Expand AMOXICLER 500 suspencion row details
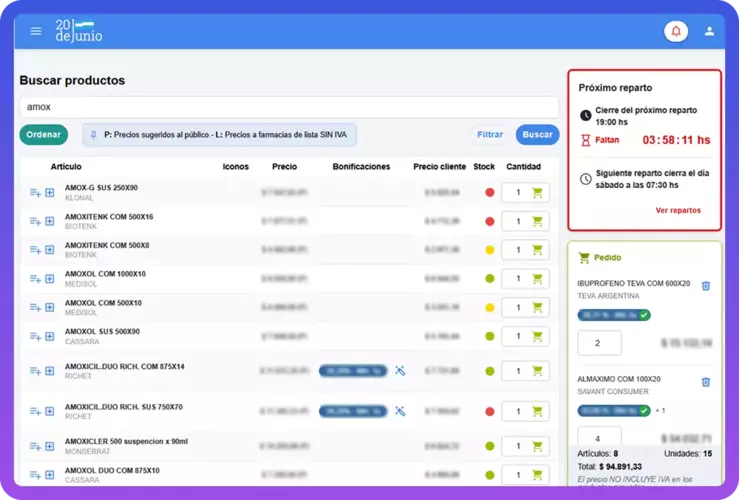This screenshot has width=739, height=500. tap(49, 446)
